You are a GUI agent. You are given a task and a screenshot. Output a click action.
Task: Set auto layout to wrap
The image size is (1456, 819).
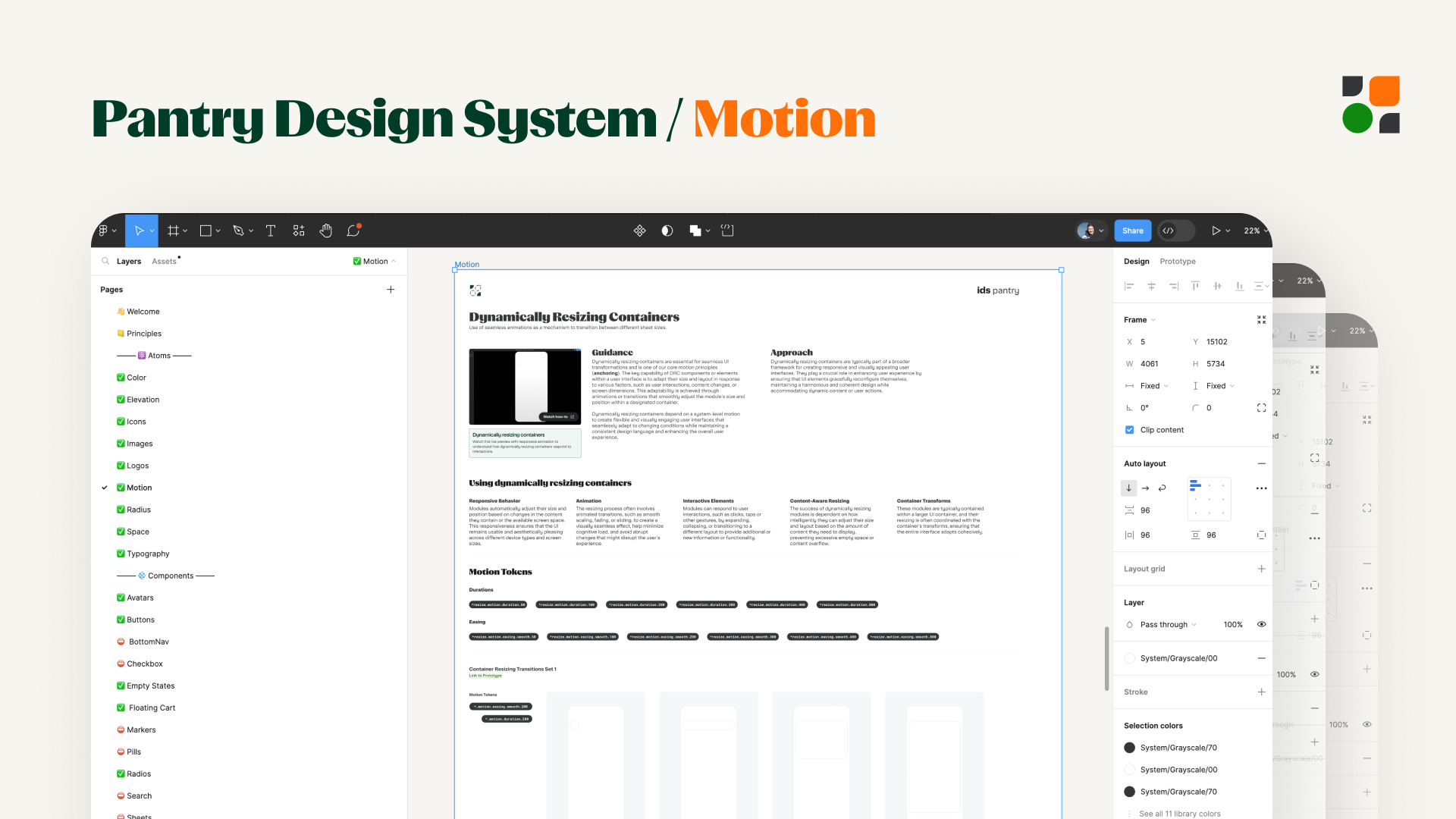(1162, 488)
